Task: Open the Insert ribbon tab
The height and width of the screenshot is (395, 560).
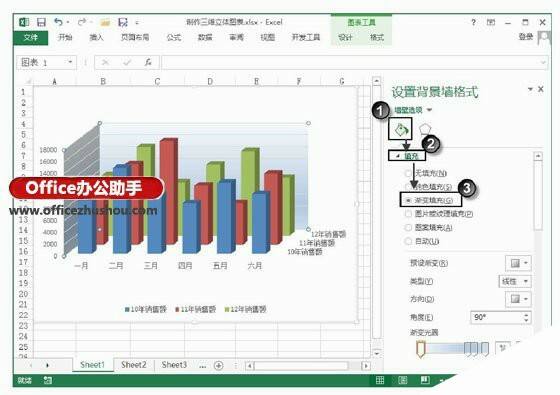Action: tap(96, 37)
